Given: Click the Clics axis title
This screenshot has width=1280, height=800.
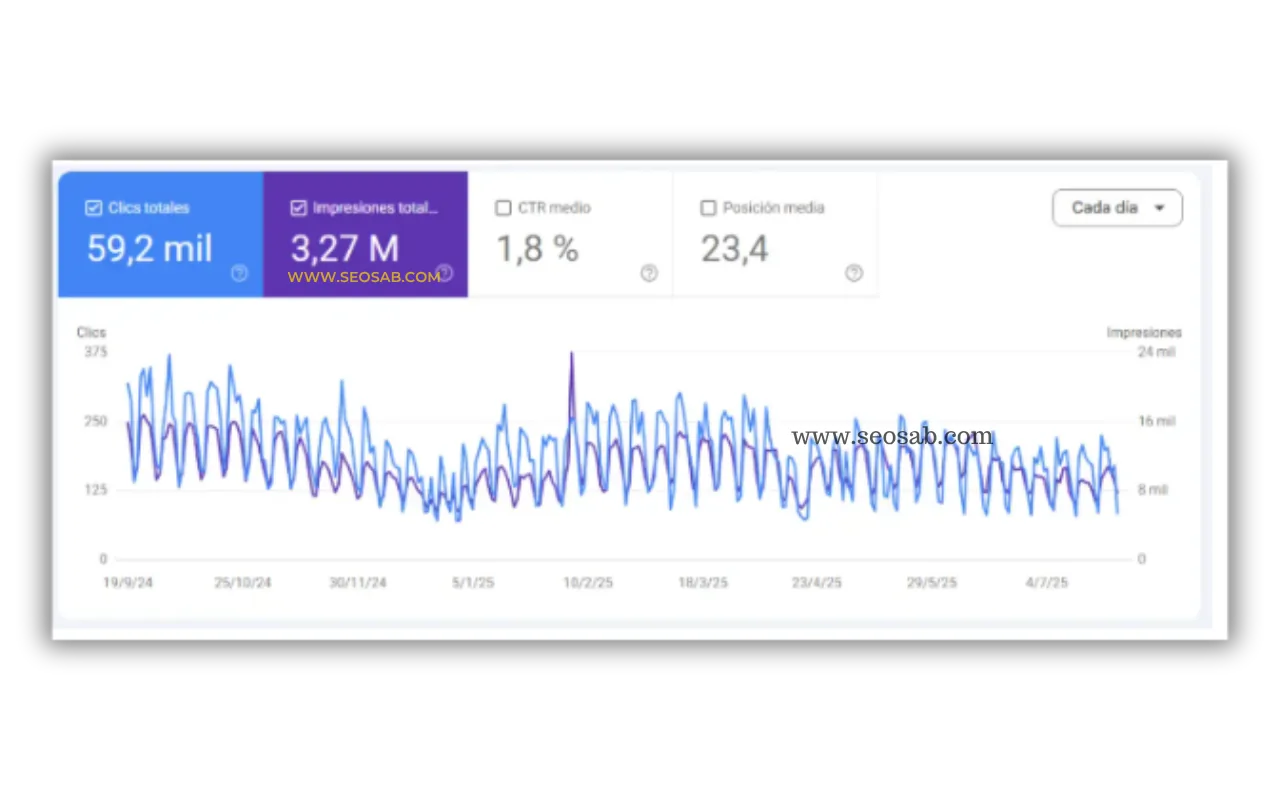Looking at the screenshot, I should tap(91, 332).
